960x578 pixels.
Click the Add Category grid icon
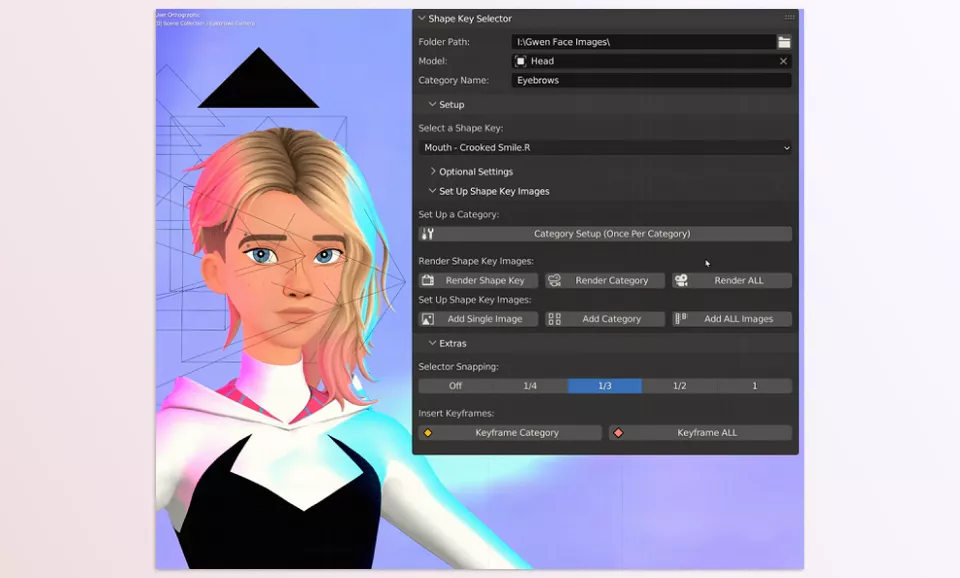[554, 319]
